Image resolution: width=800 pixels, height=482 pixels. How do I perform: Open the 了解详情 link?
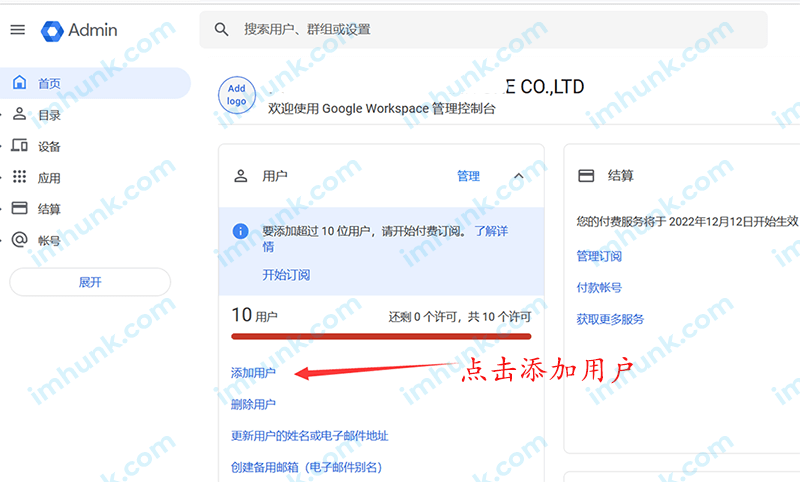tap(491, 231)
